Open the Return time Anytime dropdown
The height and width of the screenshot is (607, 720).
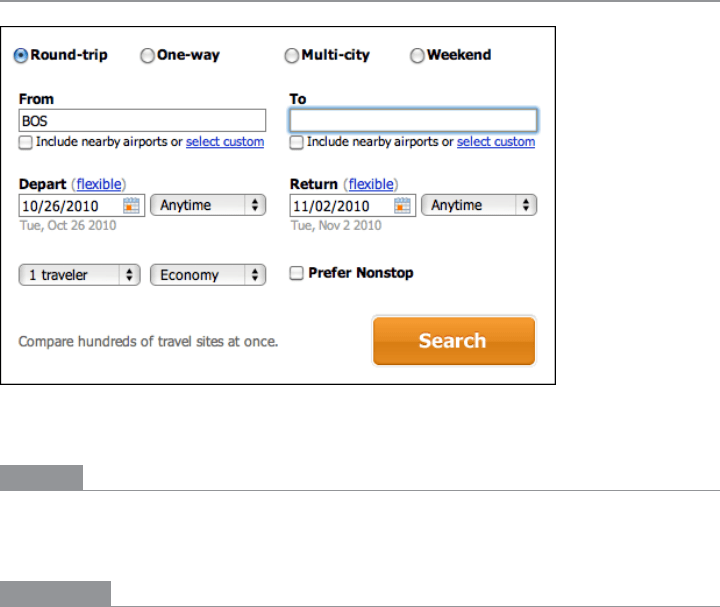coord(479,205)
